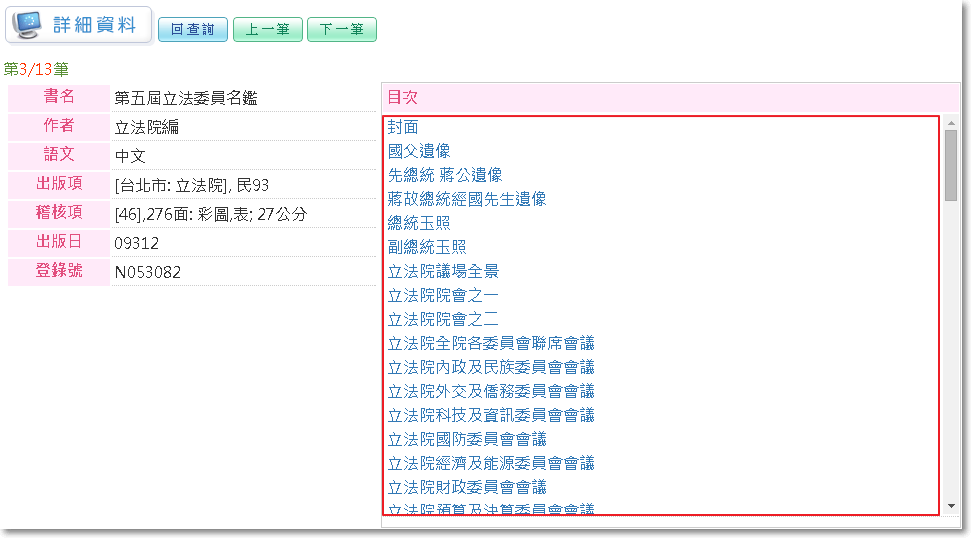Open the 國父遺像 link

[419, 151]
